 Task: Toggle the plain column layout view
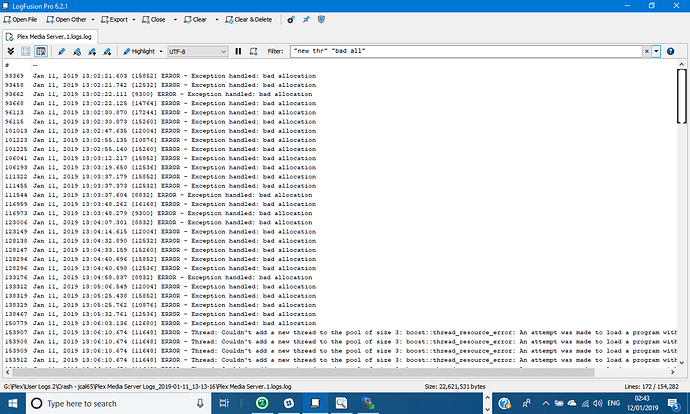pos(26,51)
